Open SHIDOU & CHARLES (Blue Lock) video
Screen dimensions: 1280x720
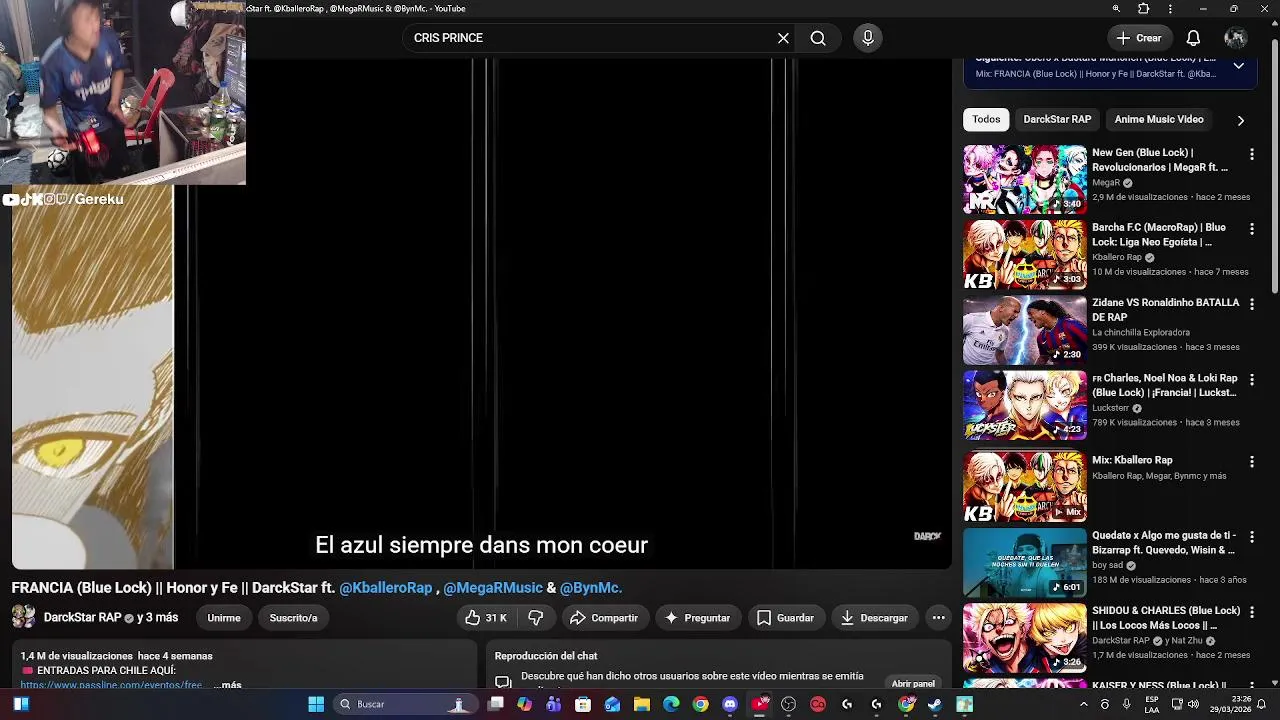pos(1025,637)
